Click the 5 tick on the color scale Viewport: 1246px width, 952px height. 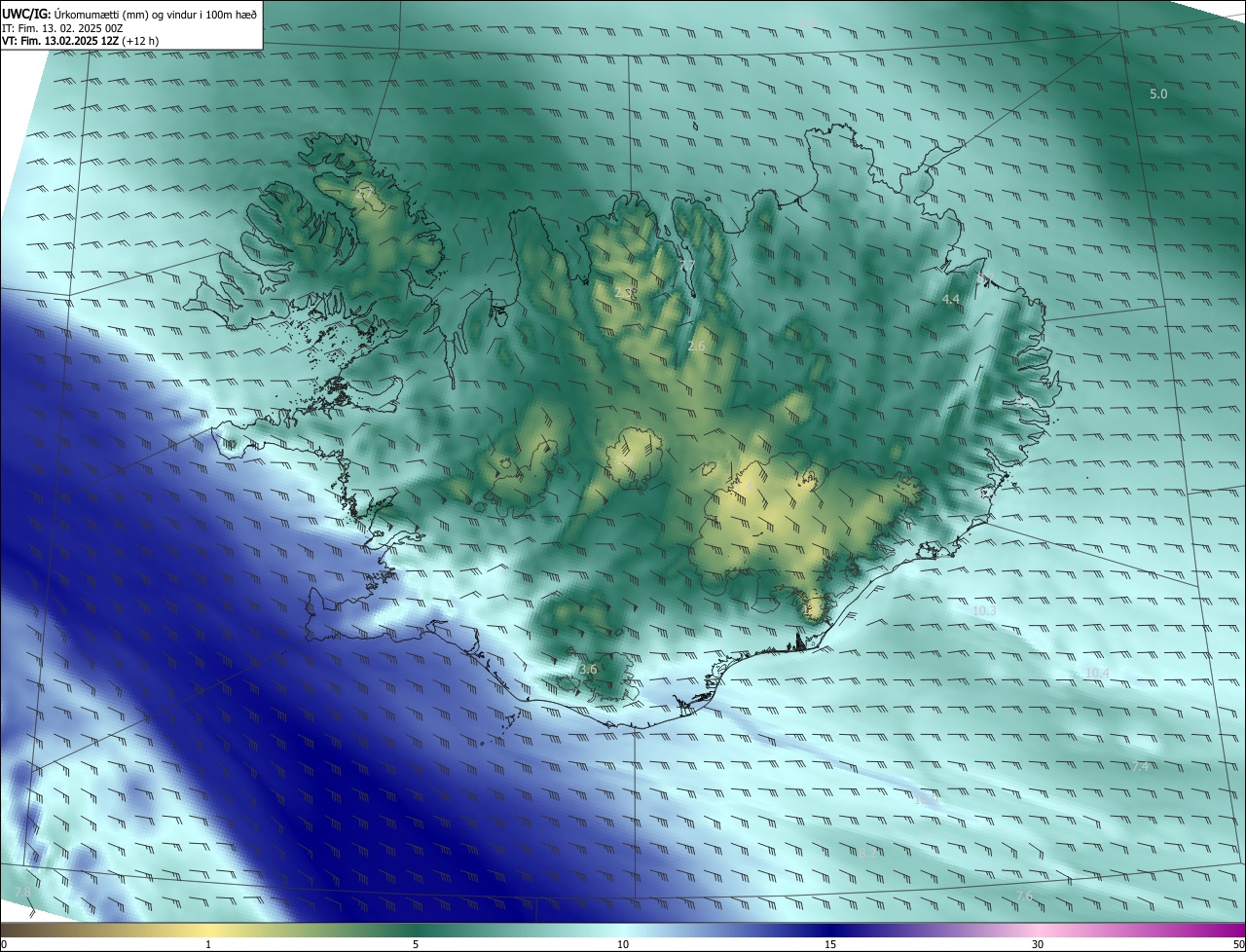point(416,944)
